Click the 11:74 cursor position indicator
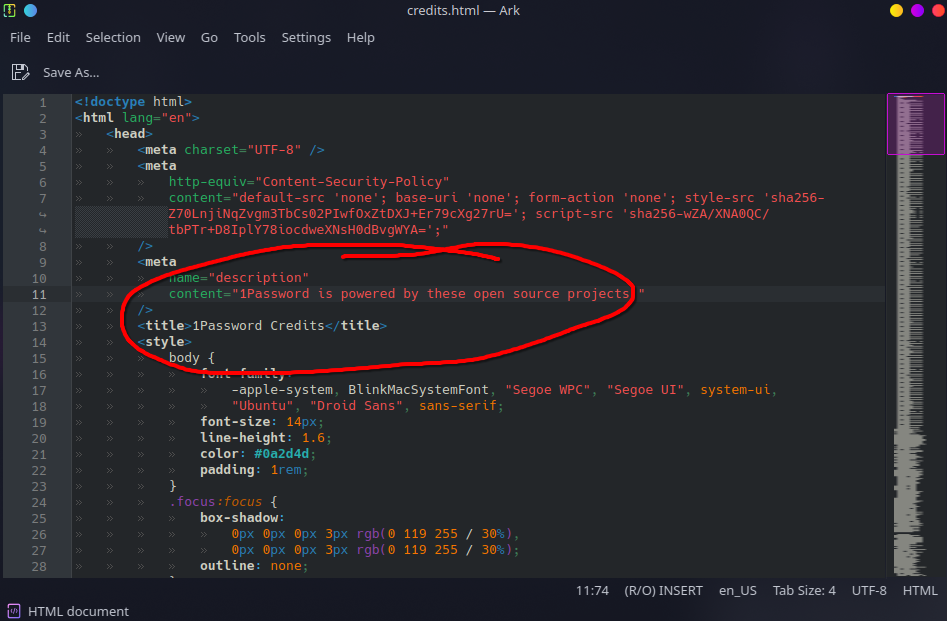The height and width of the screenshot is (621, 947). coord(592,590)
